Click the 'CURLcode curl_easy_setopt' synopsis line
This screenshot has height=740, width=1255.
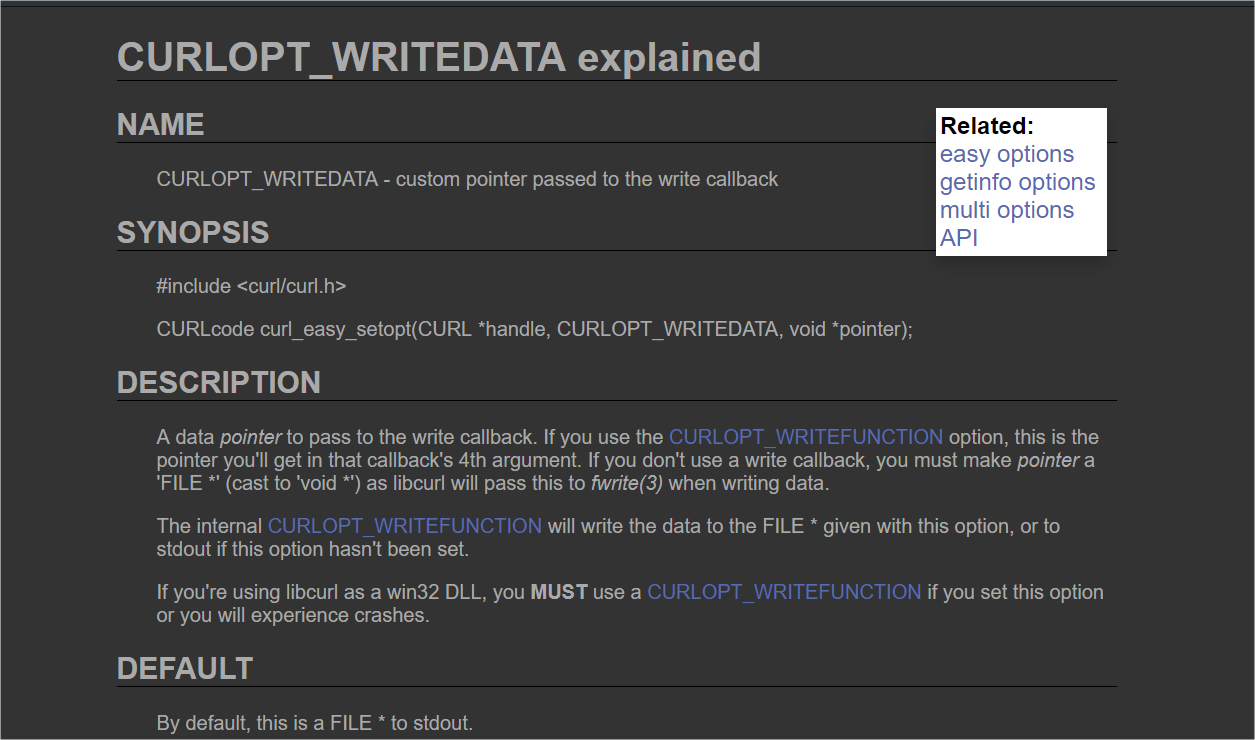point(535,330)
